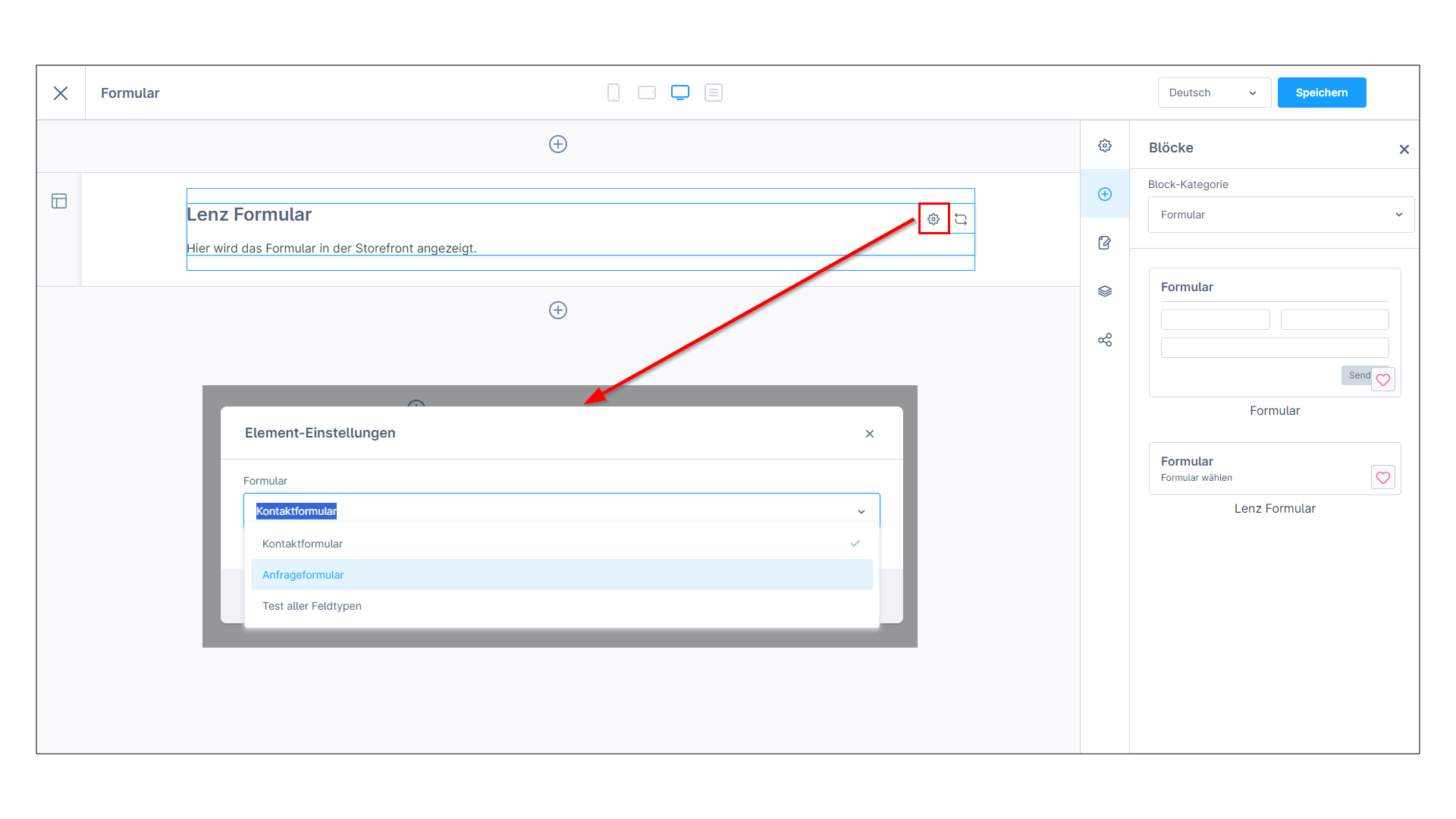Toggle the desktop viewport icon

click(x=679, y=92)
